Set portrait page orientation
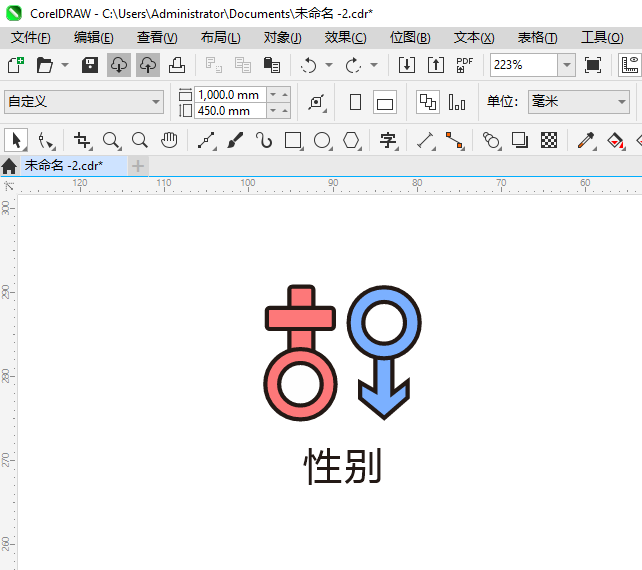642x570 pixels. click(355, 102)
